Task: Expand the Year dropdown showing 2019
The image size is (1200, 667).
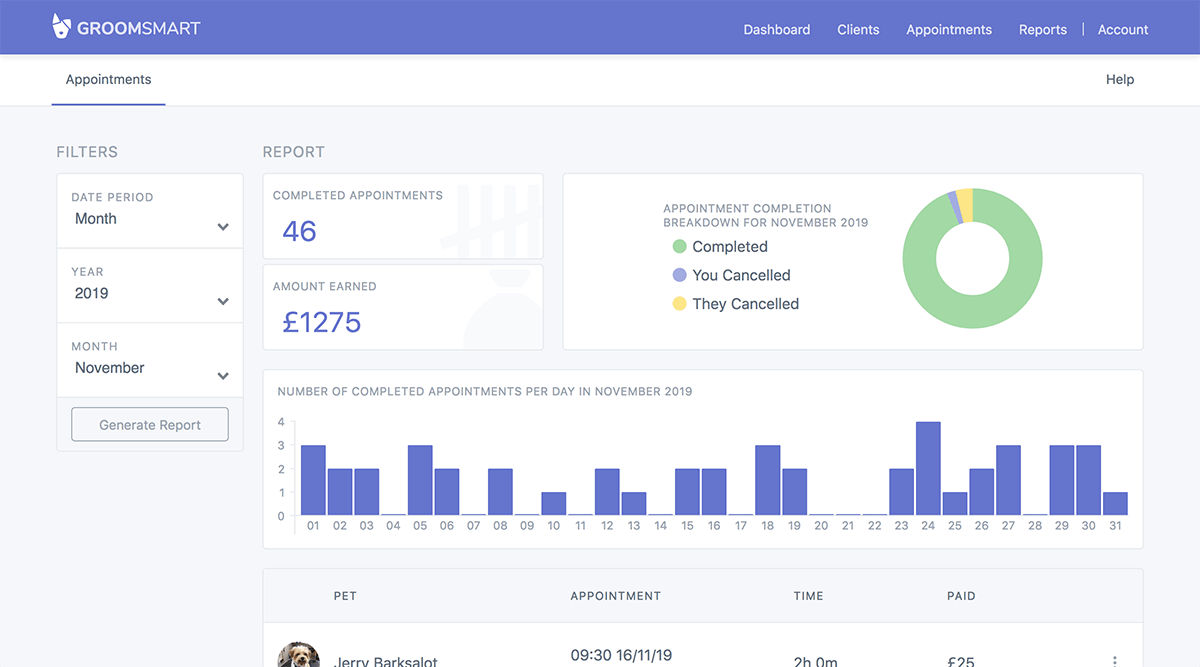Action: click(x=150, y=286)
